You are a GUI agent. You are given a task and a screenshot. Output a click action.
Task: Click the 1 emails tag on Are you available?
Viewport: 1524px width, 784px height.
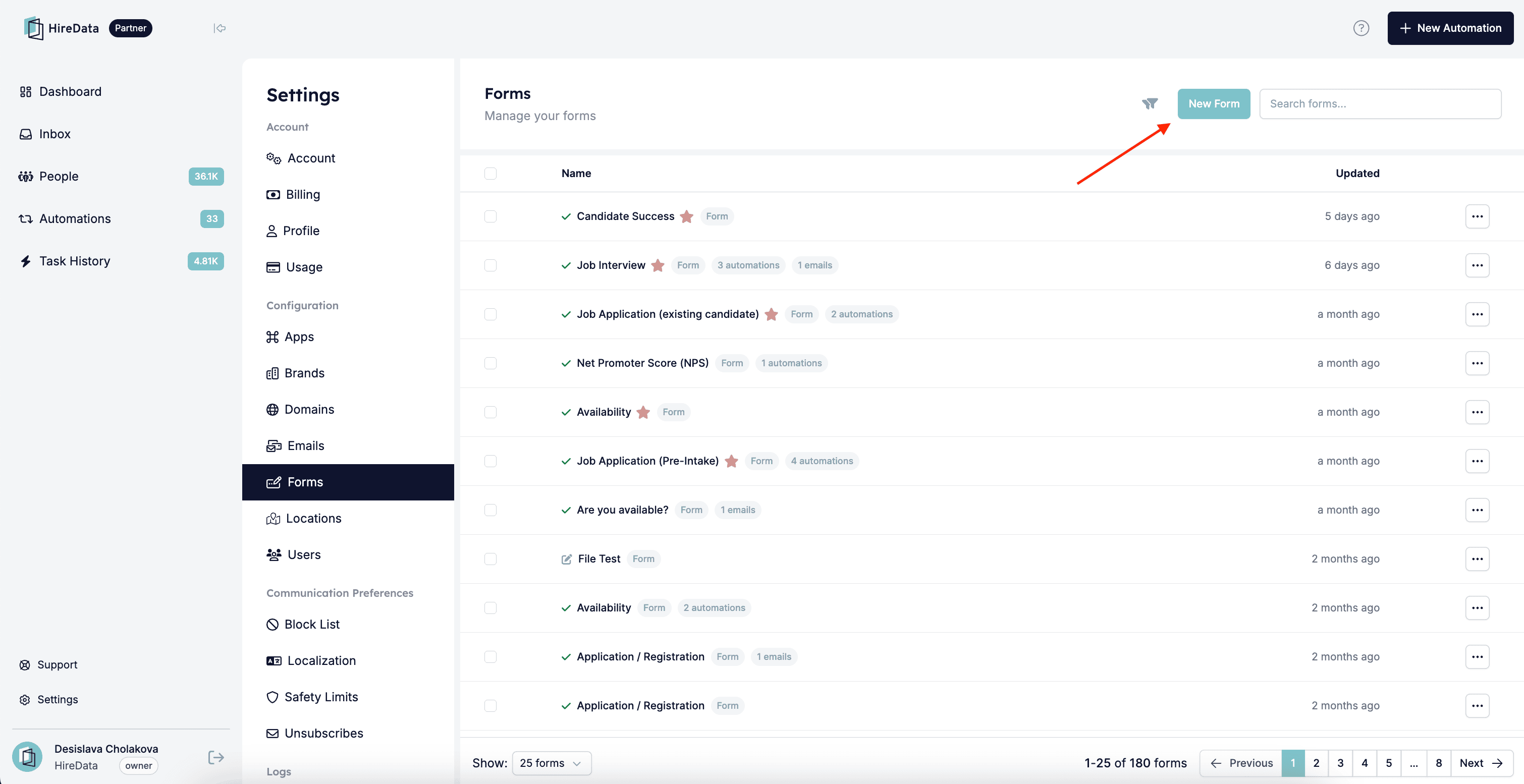point(737,510)
